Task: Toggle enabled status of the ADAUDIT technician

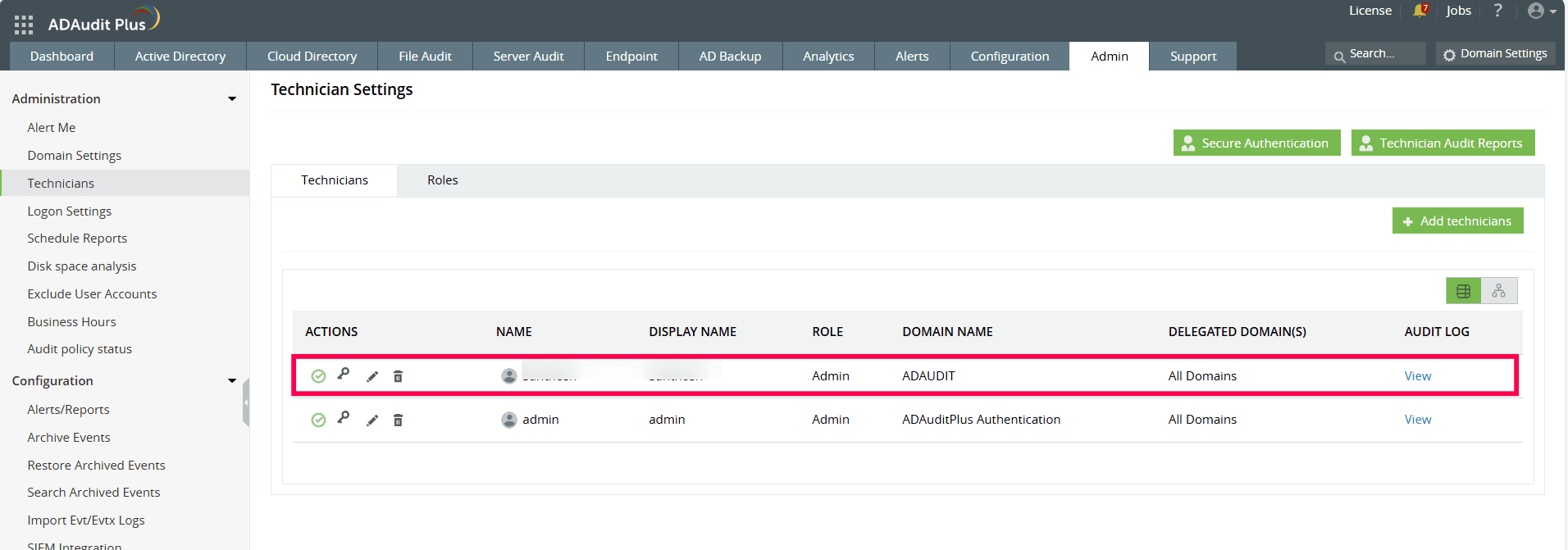Action: pos(318,376)
